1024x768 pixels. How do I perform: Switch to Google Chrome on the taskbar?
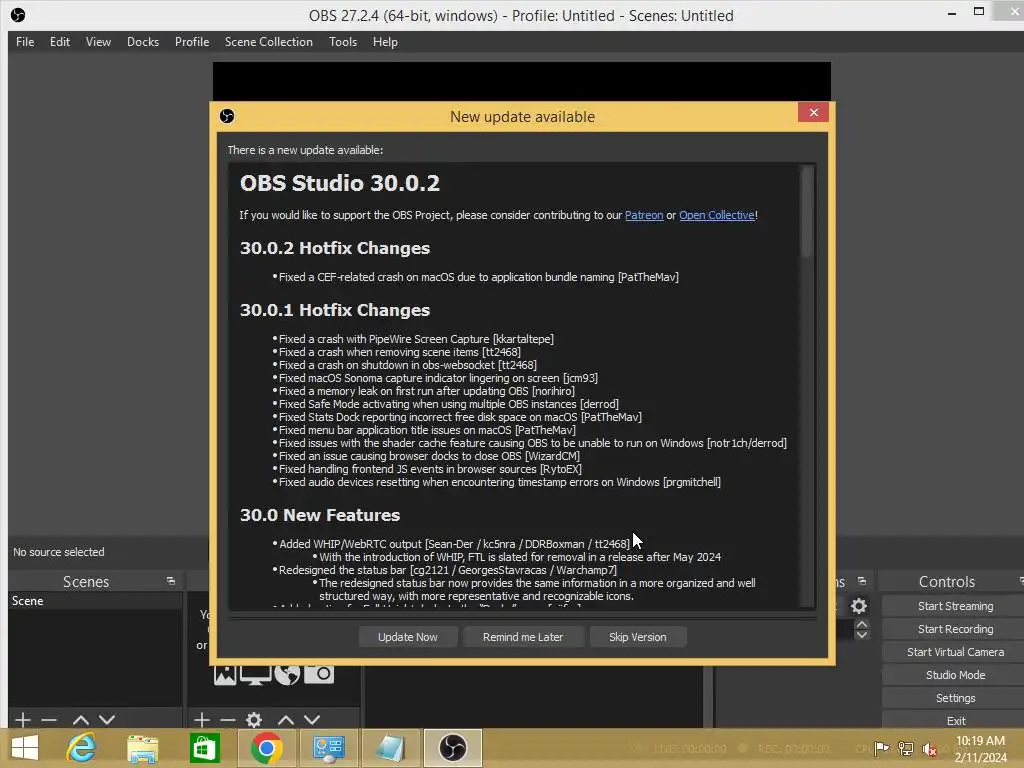coord(266,748)
